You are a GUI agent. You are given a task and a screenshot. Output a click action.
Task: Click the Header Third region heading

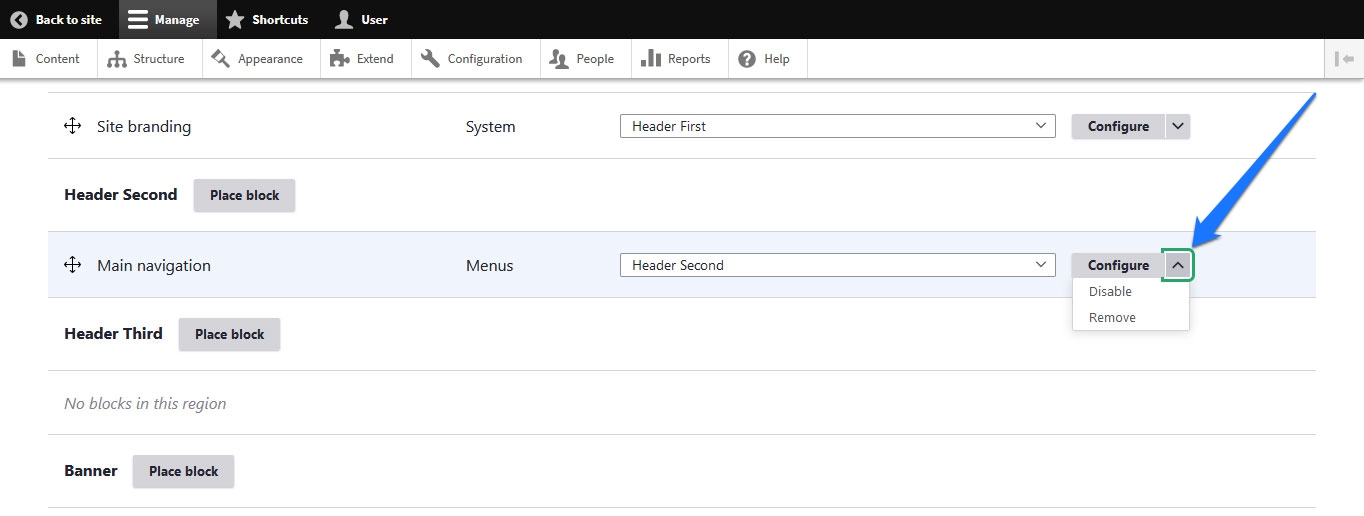click(113, 334)
